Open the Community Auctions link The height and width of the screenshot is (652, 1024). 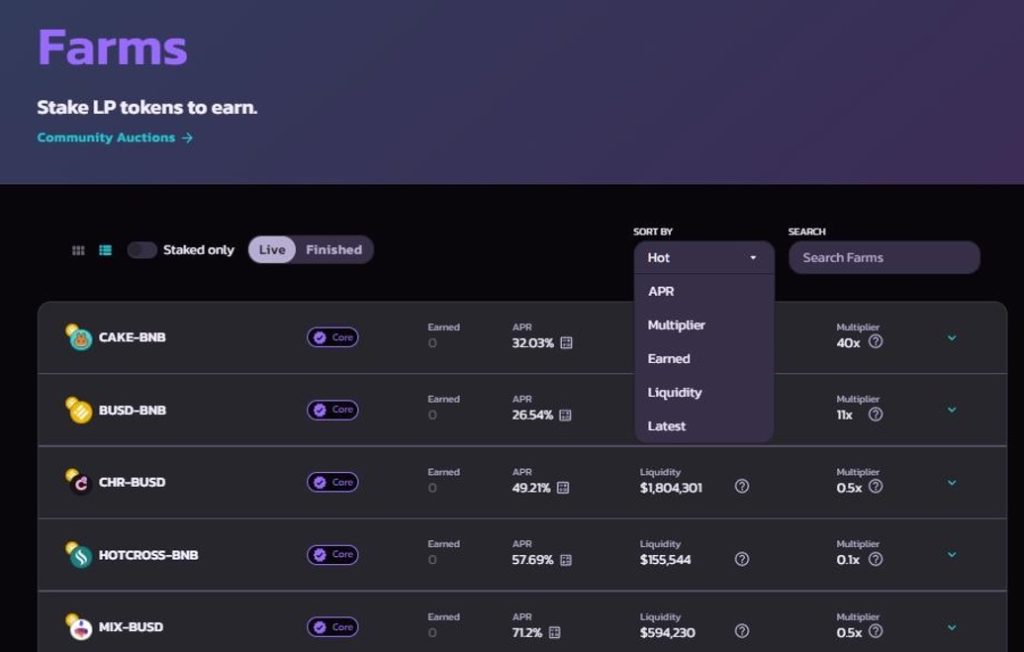click(x=113, y=135)
